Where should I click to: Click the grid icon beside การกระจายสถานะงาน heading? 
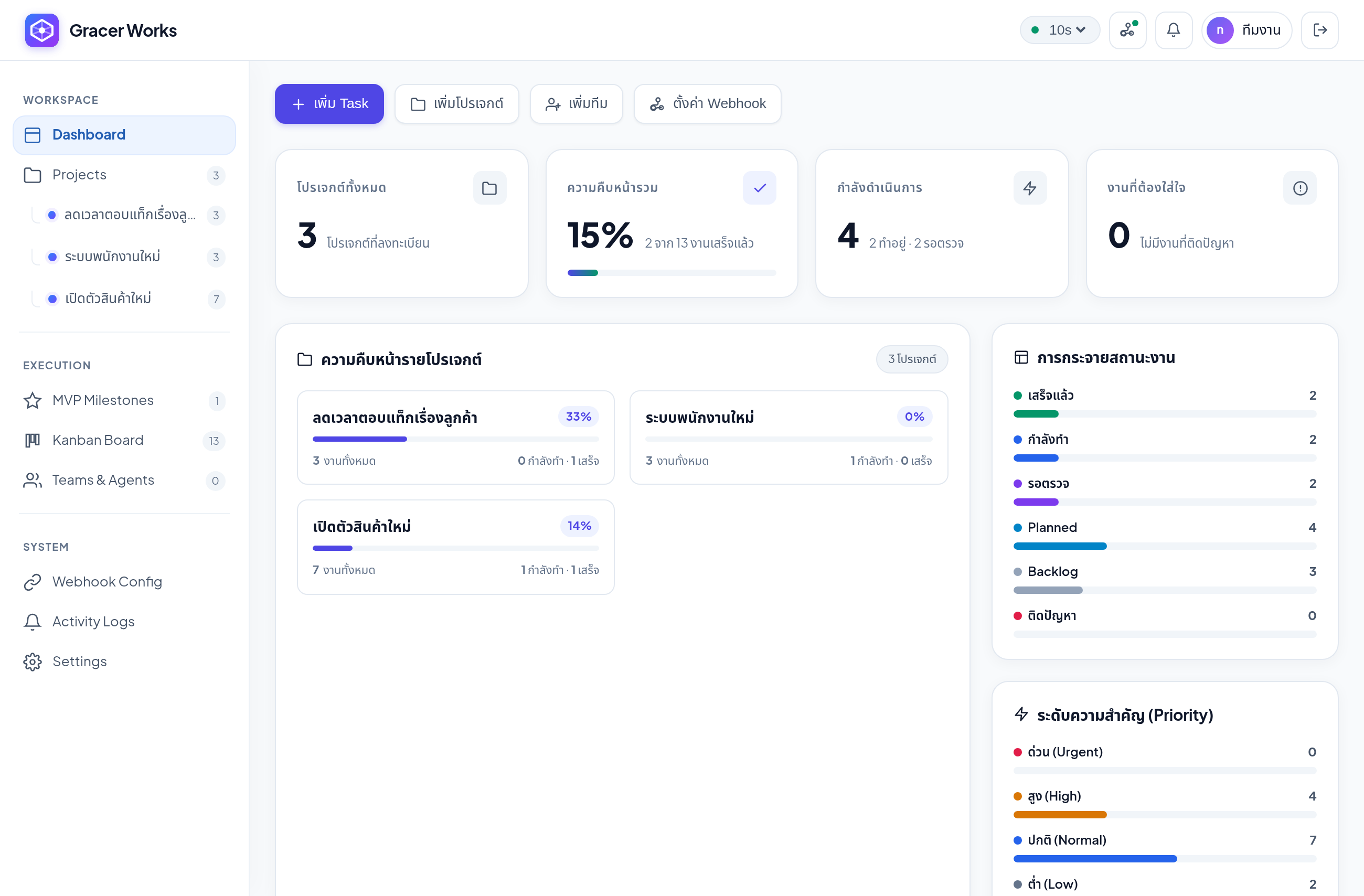click(1021, 358)
